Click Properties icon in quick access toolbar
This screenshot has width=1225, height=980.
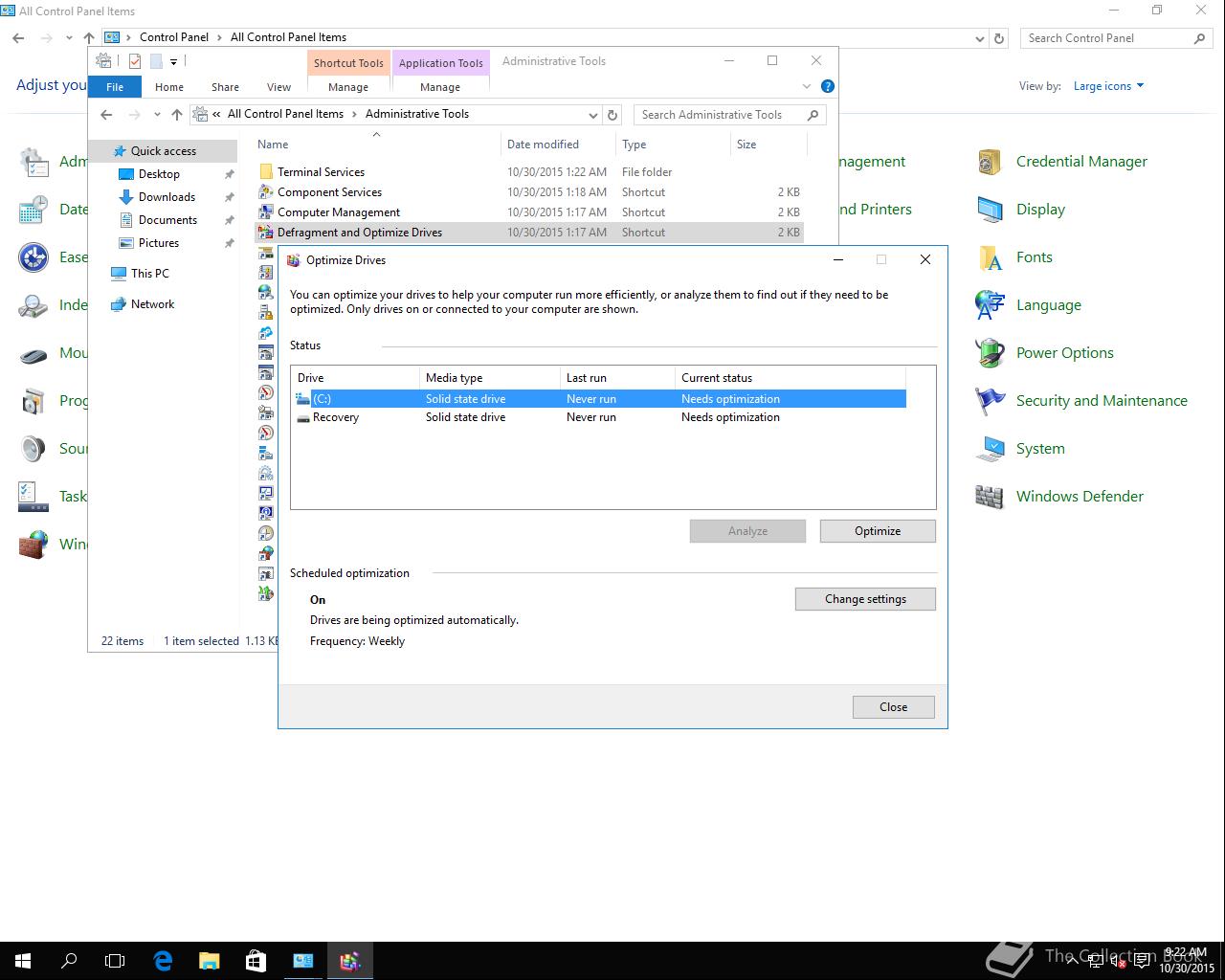135,61
